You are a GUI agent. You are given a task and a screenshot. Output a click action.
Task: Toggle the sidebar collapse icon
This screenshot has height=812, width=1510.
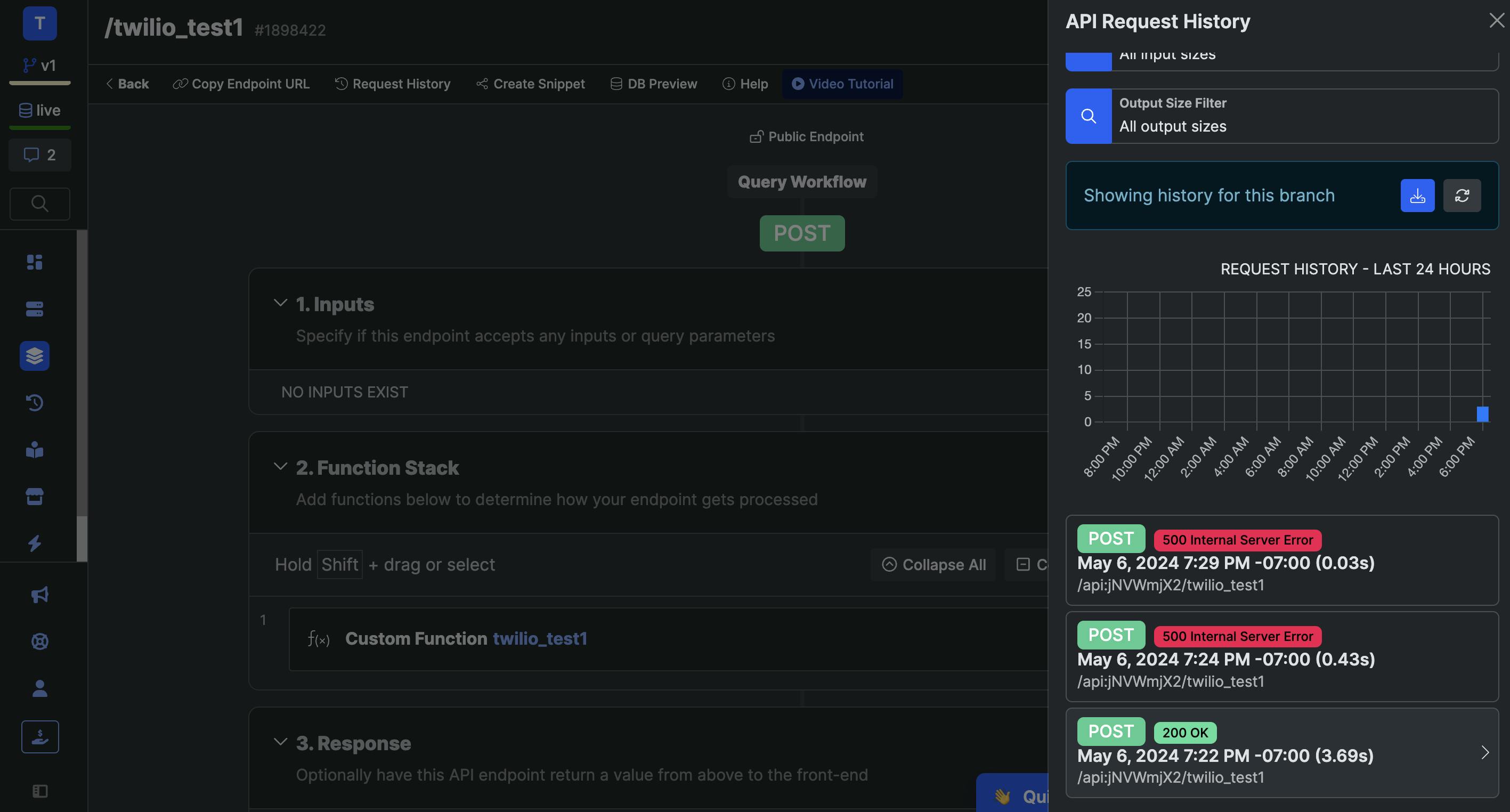tap(39, 791)
